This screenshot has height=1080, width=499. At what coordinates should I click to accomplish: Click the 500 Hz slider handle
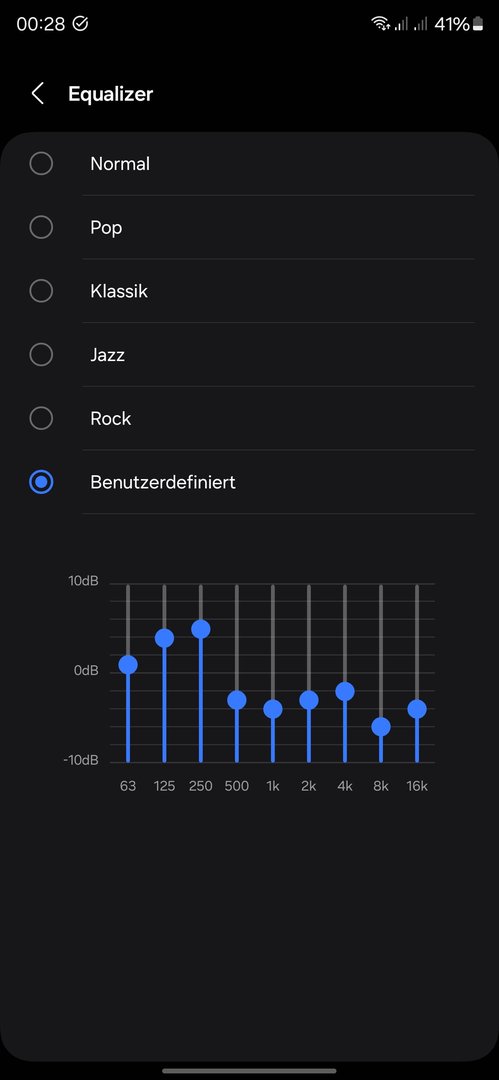click(x=236, y=700)
